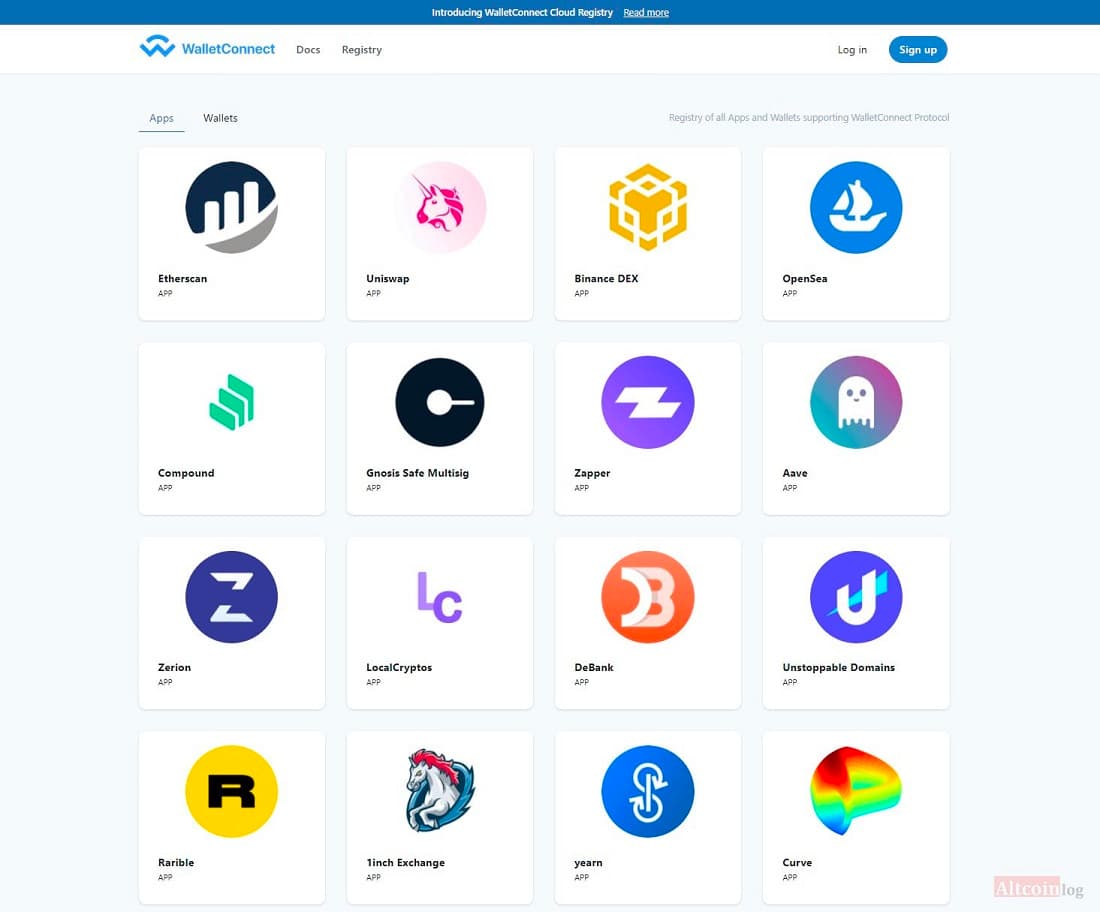Click the Gnosis Safe Multisig label

click(417, 473)
